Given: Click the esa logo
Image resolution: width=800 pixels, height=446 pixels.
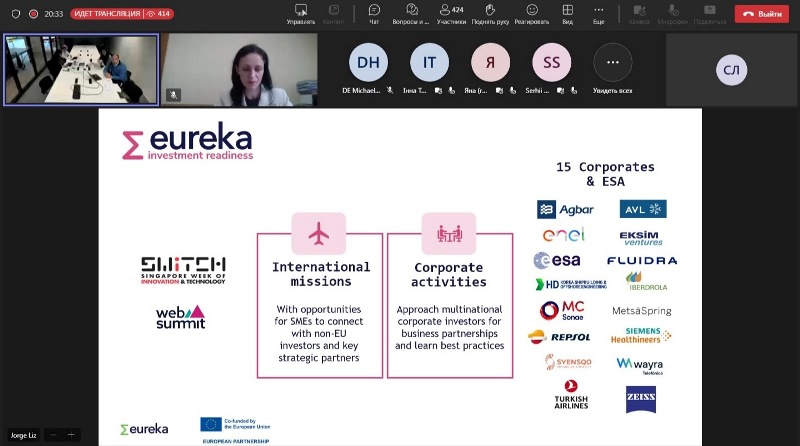Looking at the screenshot, I should coord(557,260).
